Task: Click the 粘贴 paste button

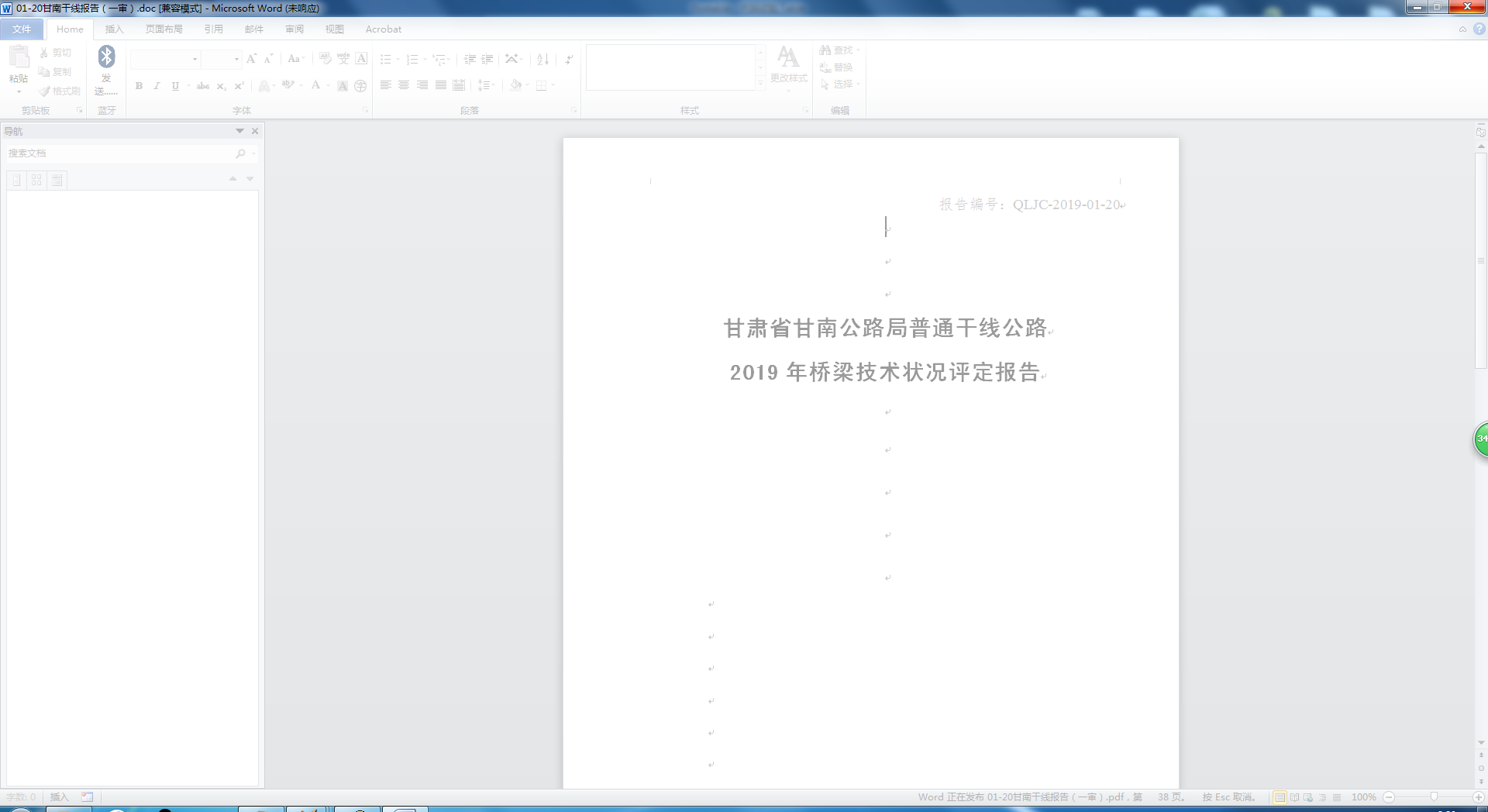Action: click(x=19, y=66)
